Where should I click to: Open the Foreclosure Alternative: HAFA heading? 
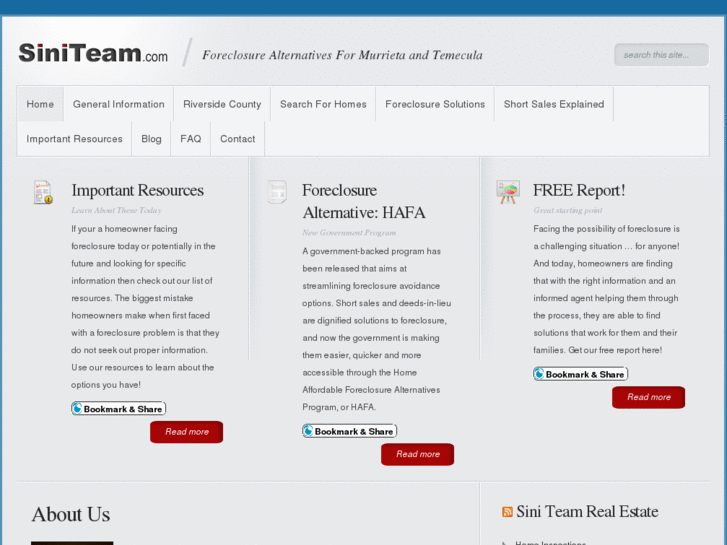(x=364, y=201)
